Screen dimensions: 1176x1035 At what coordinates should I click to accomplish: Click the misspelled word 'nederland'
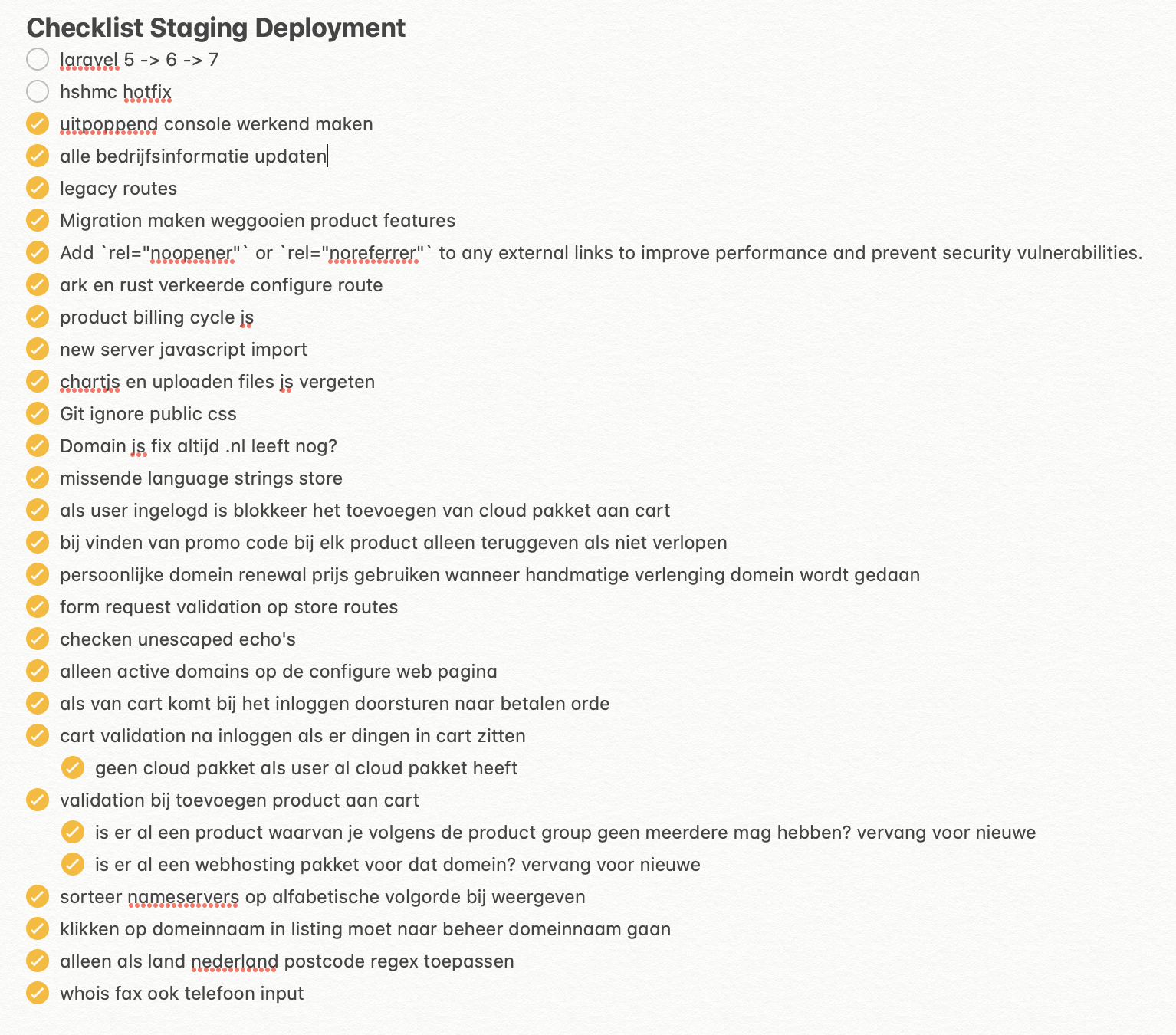(234, 961)
